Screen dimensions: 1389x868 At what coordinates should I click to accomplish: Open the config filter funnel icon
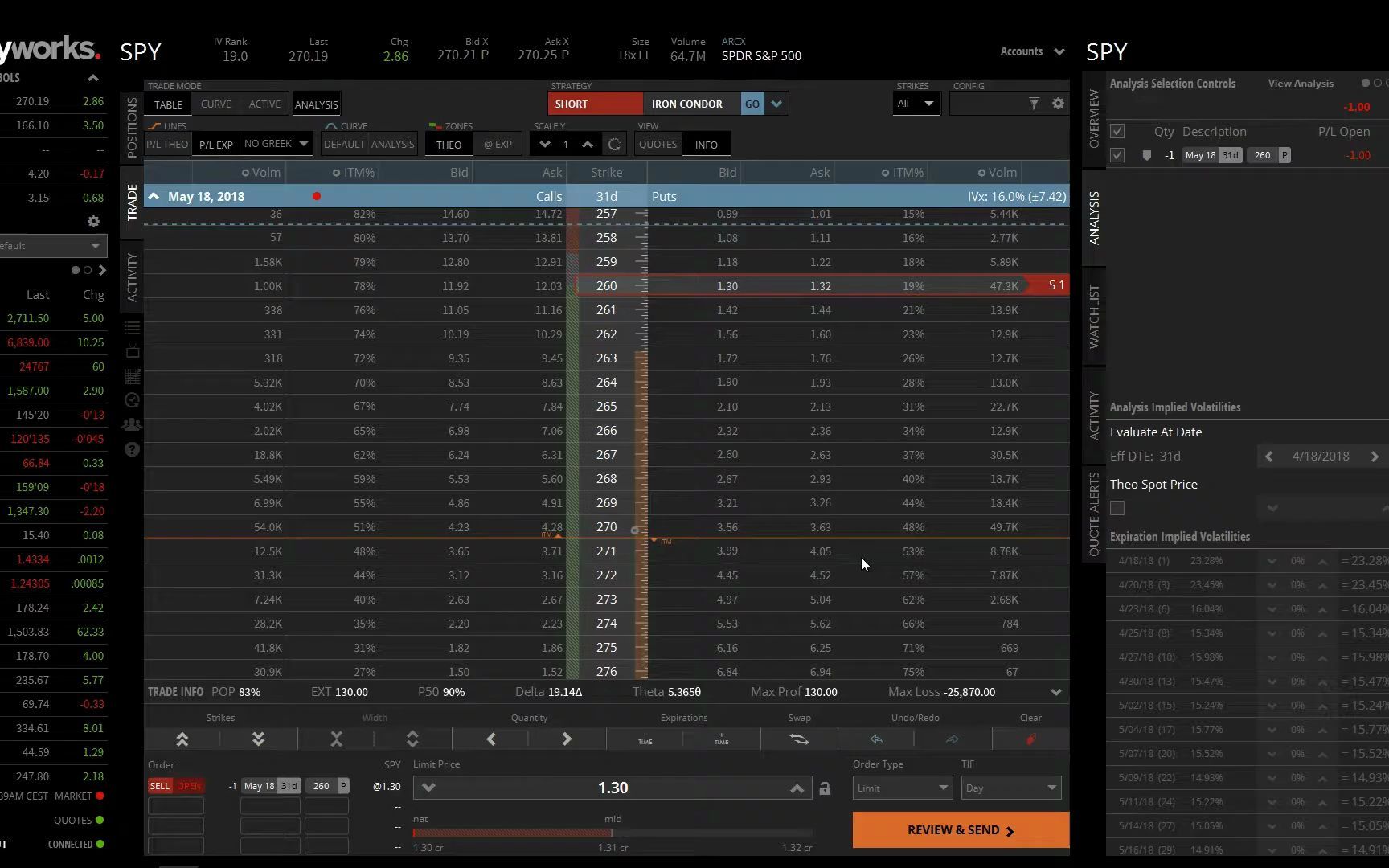tap(1034, 104)
